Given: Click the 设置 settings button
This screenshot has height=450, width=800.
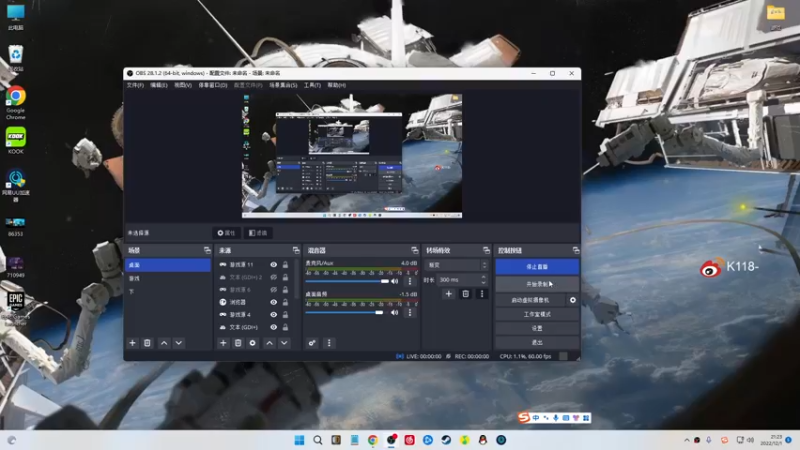Looking at the screenshot, I should [x=537, y=329].
